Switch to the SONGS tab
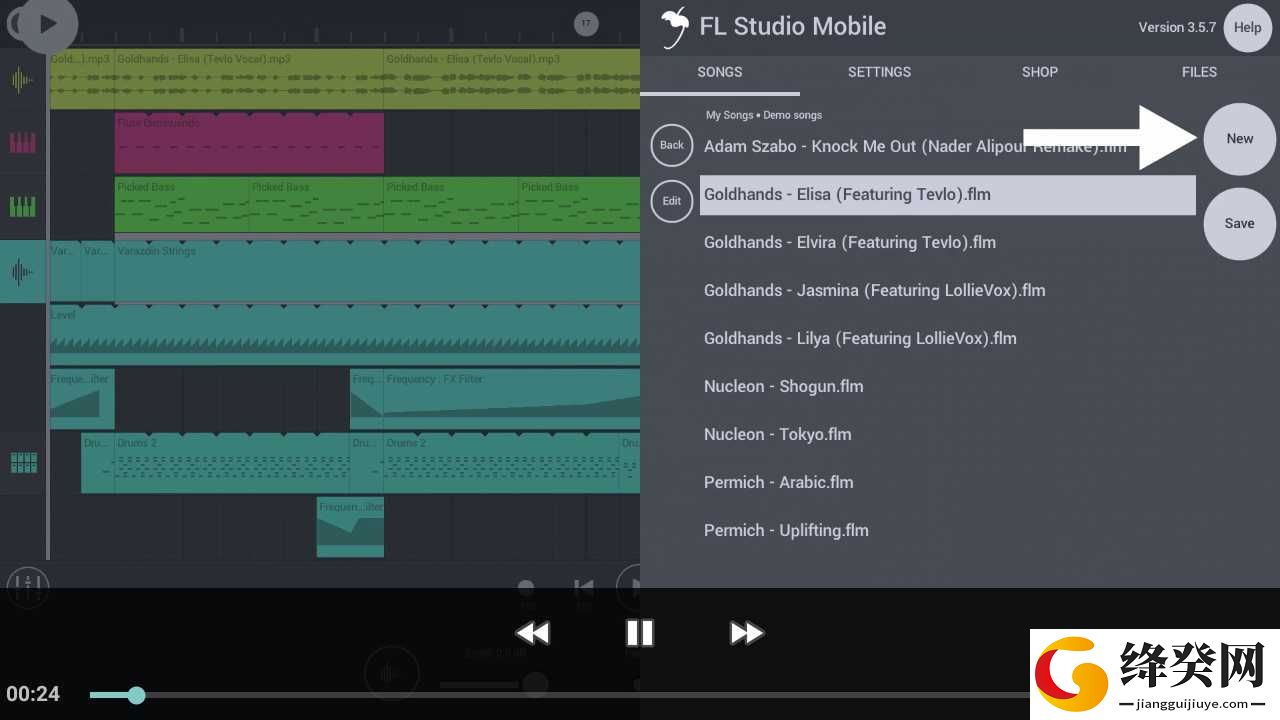The image size is (1280, 720). click(720, 72)
